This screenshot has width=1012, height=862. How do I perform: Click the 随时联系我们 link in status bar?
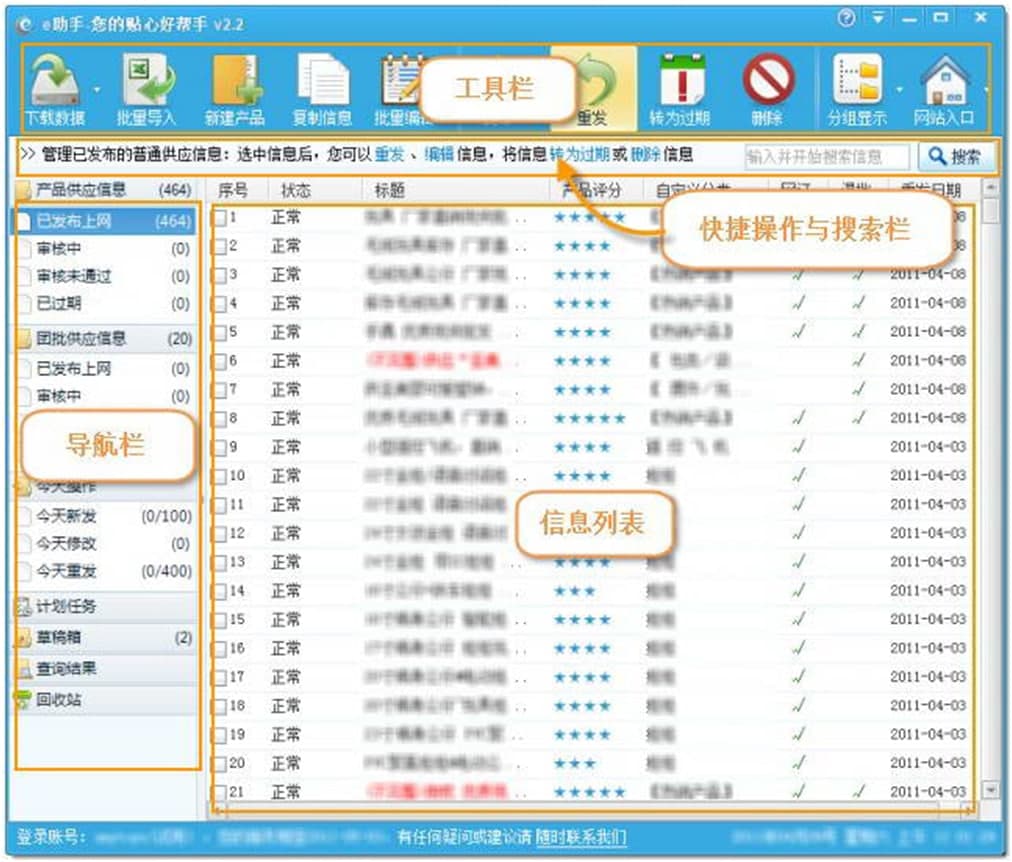pos(580,837)
